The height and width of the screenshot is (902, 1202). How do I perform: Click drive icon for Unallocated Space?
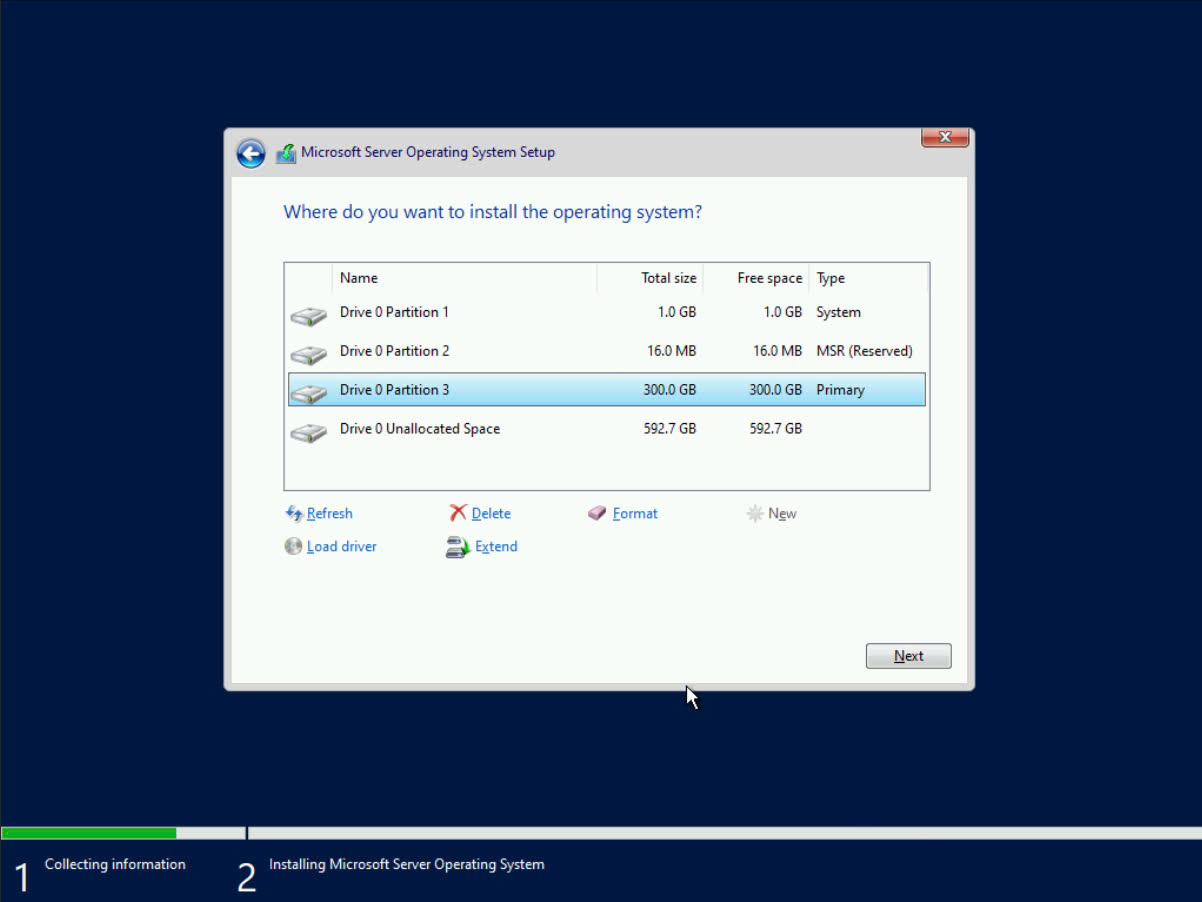tap(309, 432)
